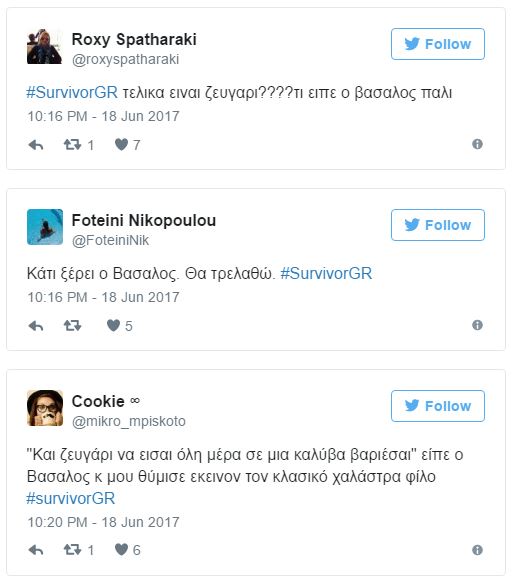Open Cookie's profile avatar
530x586 pixels.
point(45,408)
